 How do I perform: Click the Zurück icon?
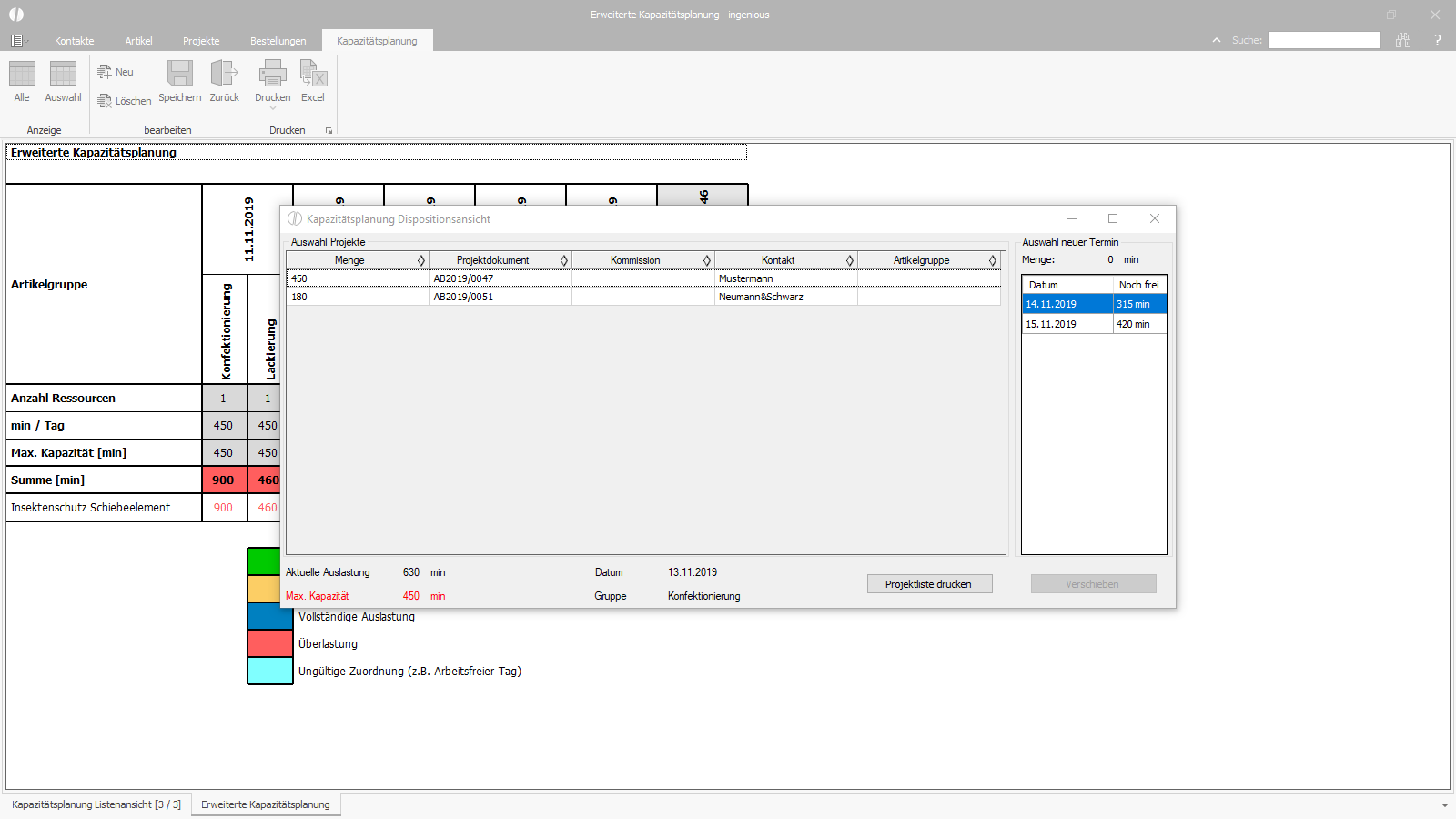tap(224, 73)
